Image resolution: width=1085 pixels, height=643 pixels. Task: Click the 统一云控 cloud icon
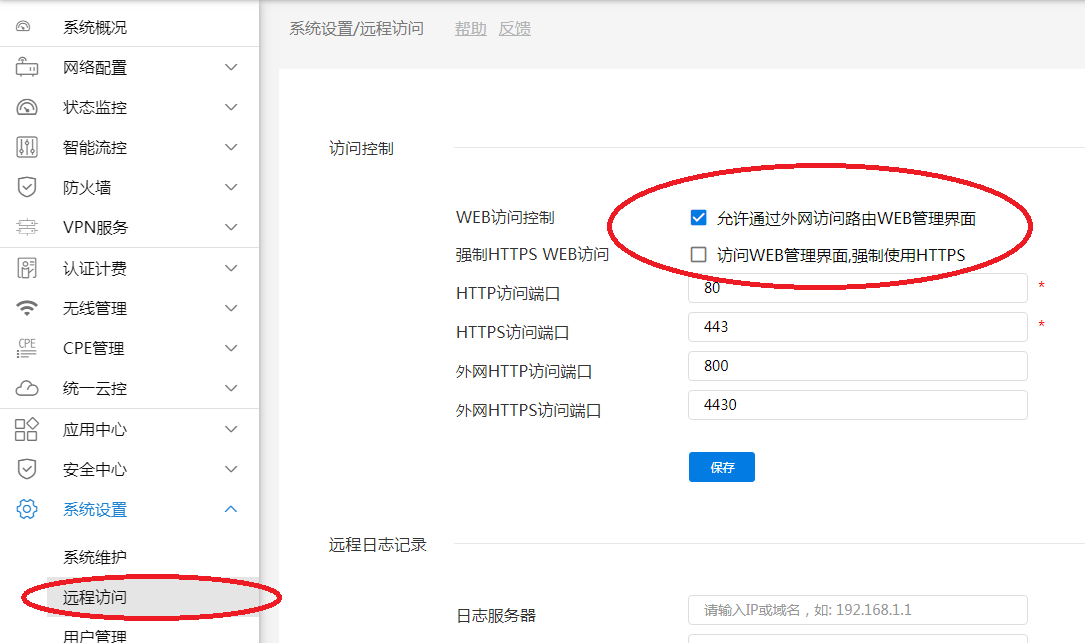click(27, 389)
